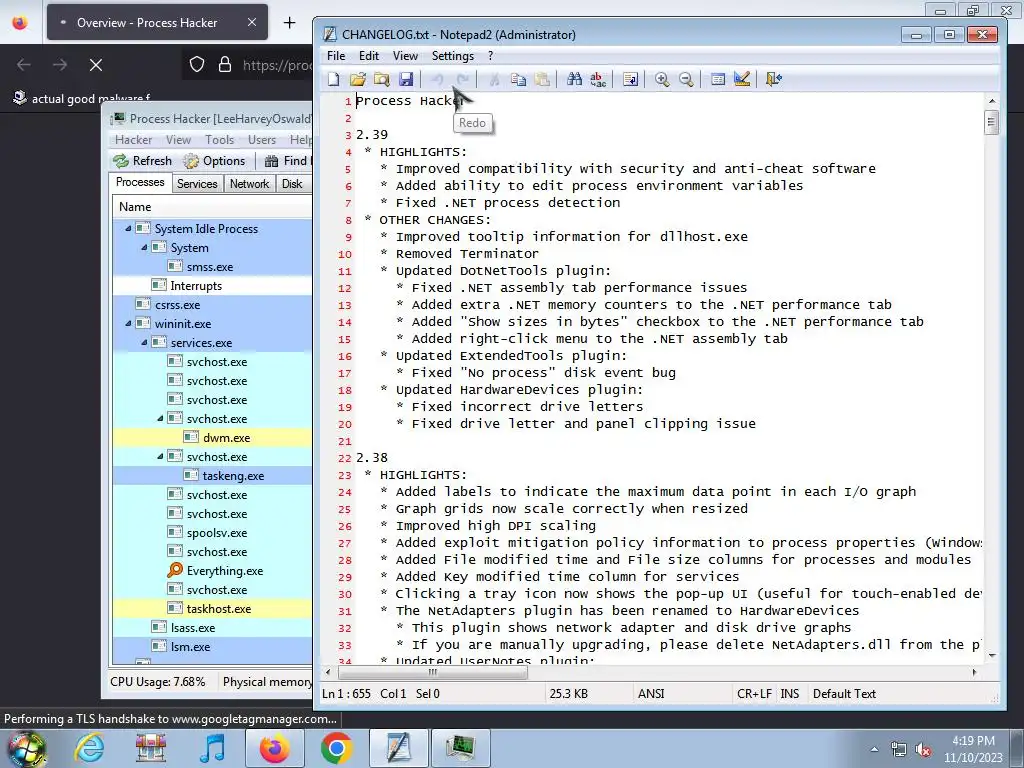Open Google Chrome from the taskbar
This screenshot has height=768, width=1024.
click(336, 748)
